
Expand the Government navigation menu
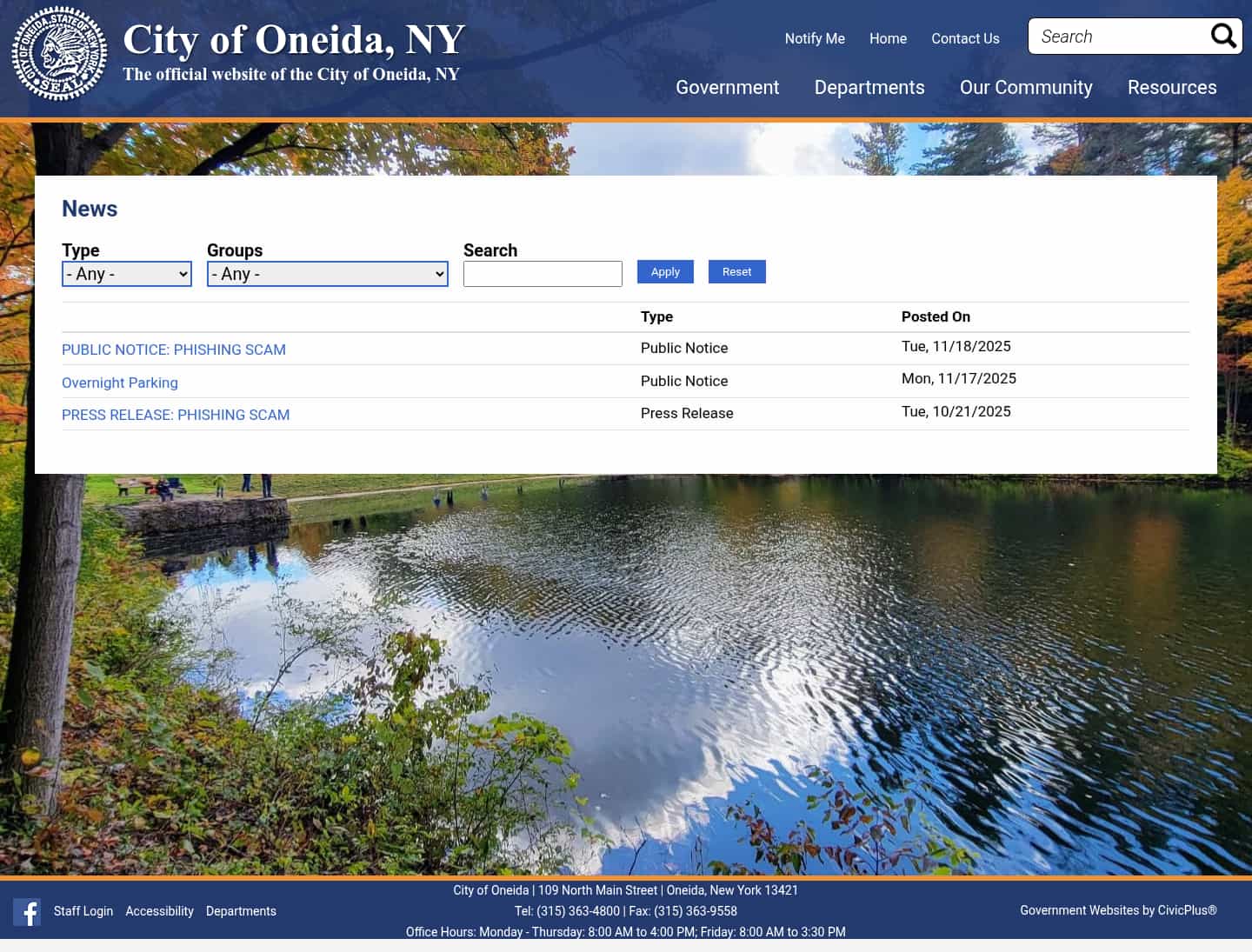click(x=727, y=87)
